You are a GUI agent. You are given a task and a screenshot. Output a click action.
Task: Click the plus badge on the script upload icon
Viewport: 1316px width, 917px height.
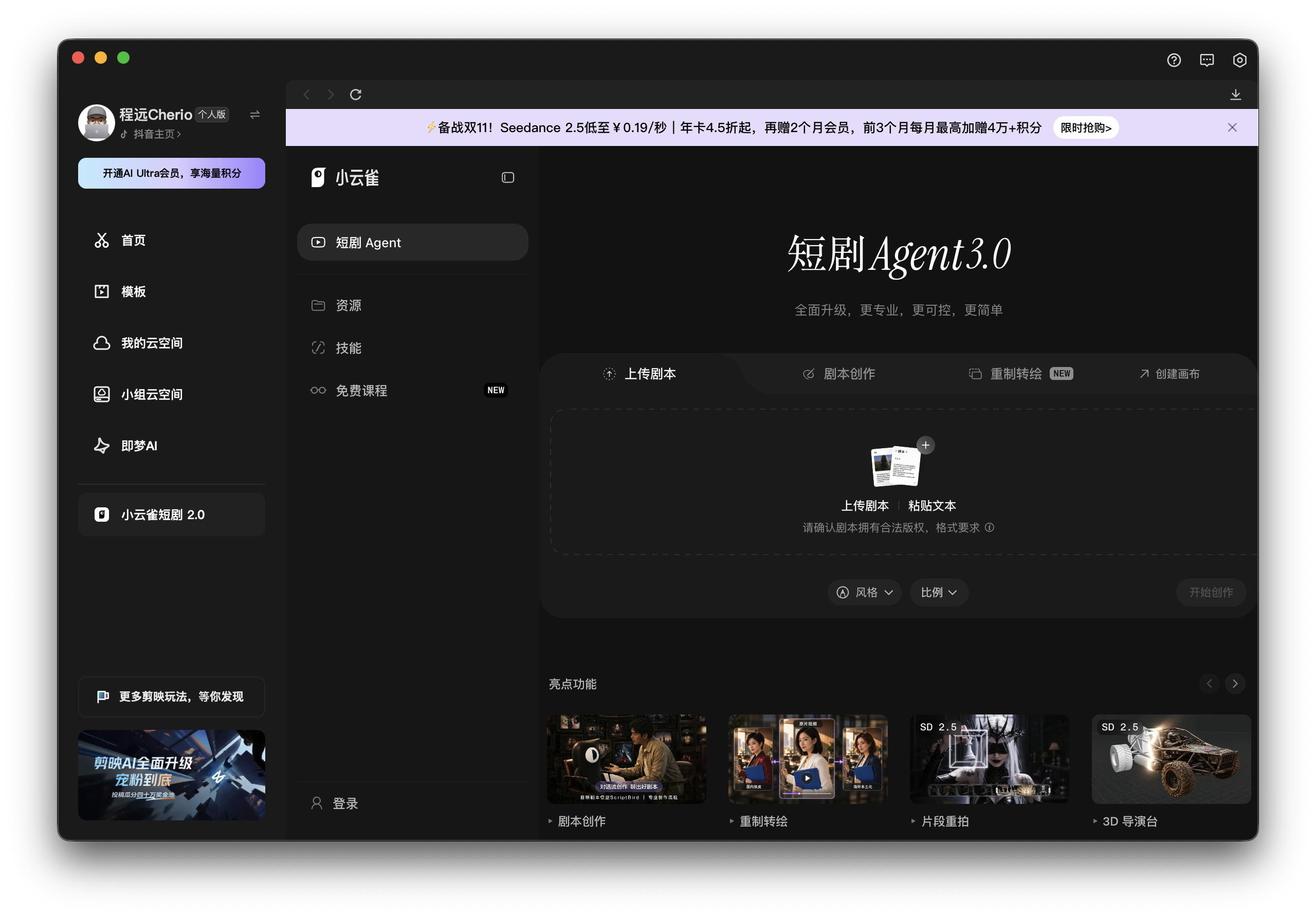click(926, 445)
